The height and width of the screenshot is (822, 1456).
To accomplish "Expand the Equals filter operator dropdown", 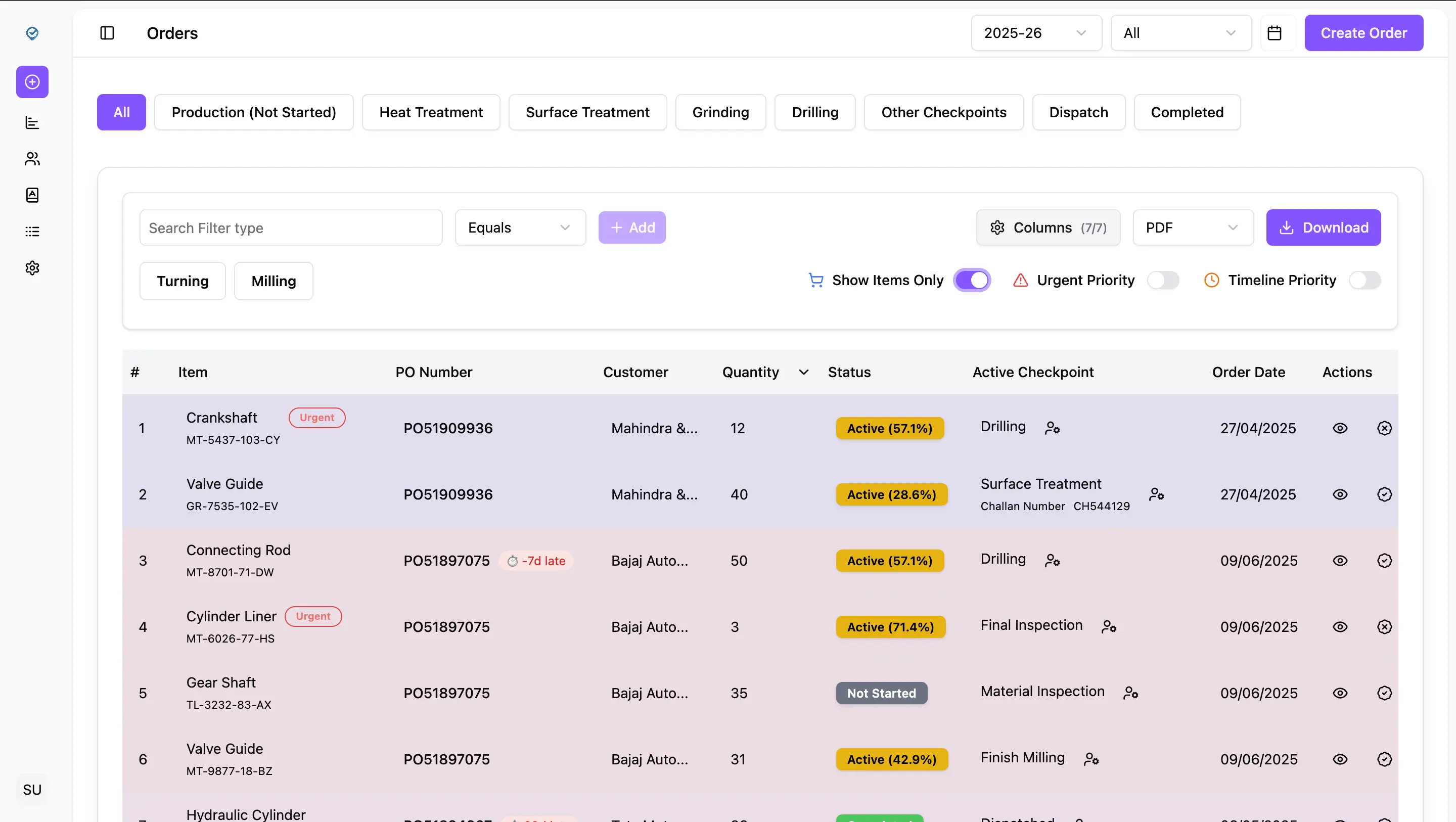I will [519, 227].
